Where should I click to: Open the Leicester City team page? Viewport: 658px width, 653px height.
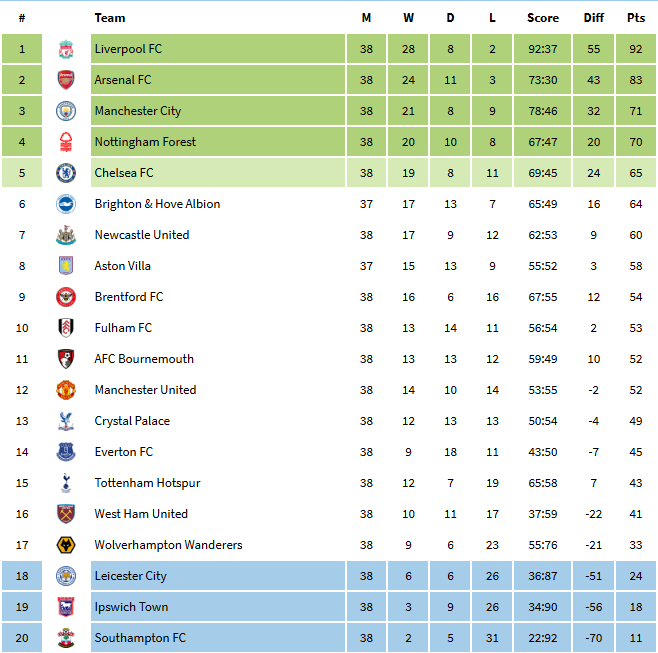(x=131, y=576)
